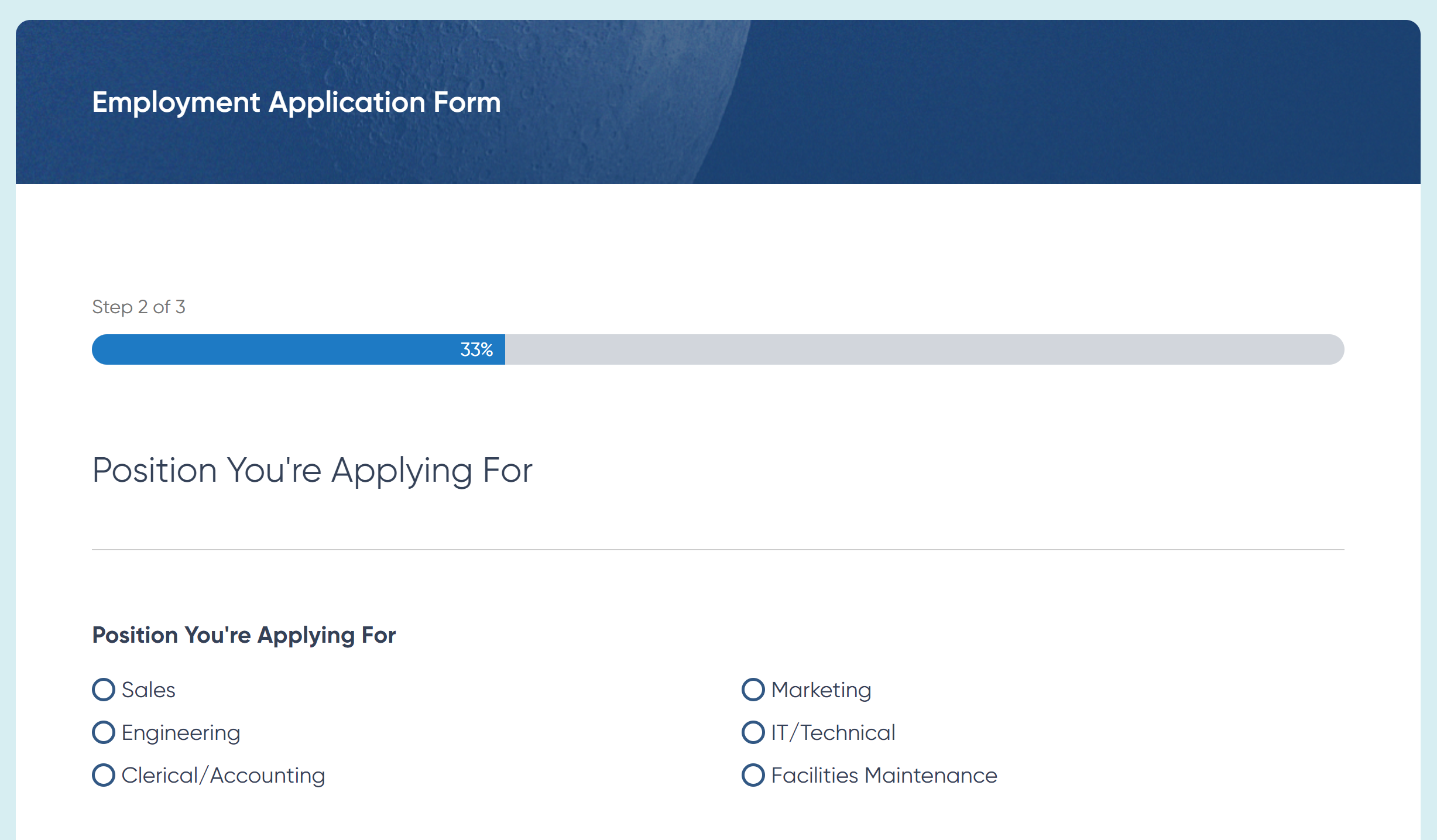This screenshot has height=840, width=1437.
Task: Select the Sales radio button
Action: 104,690
